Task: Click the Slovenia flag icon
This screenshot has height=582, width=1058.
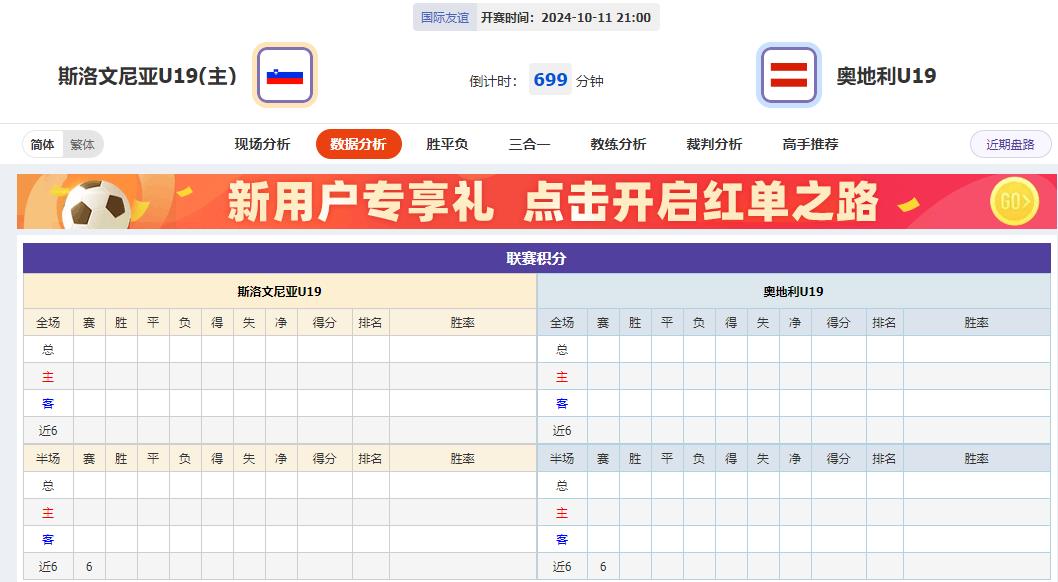Action: click(286, 74)
